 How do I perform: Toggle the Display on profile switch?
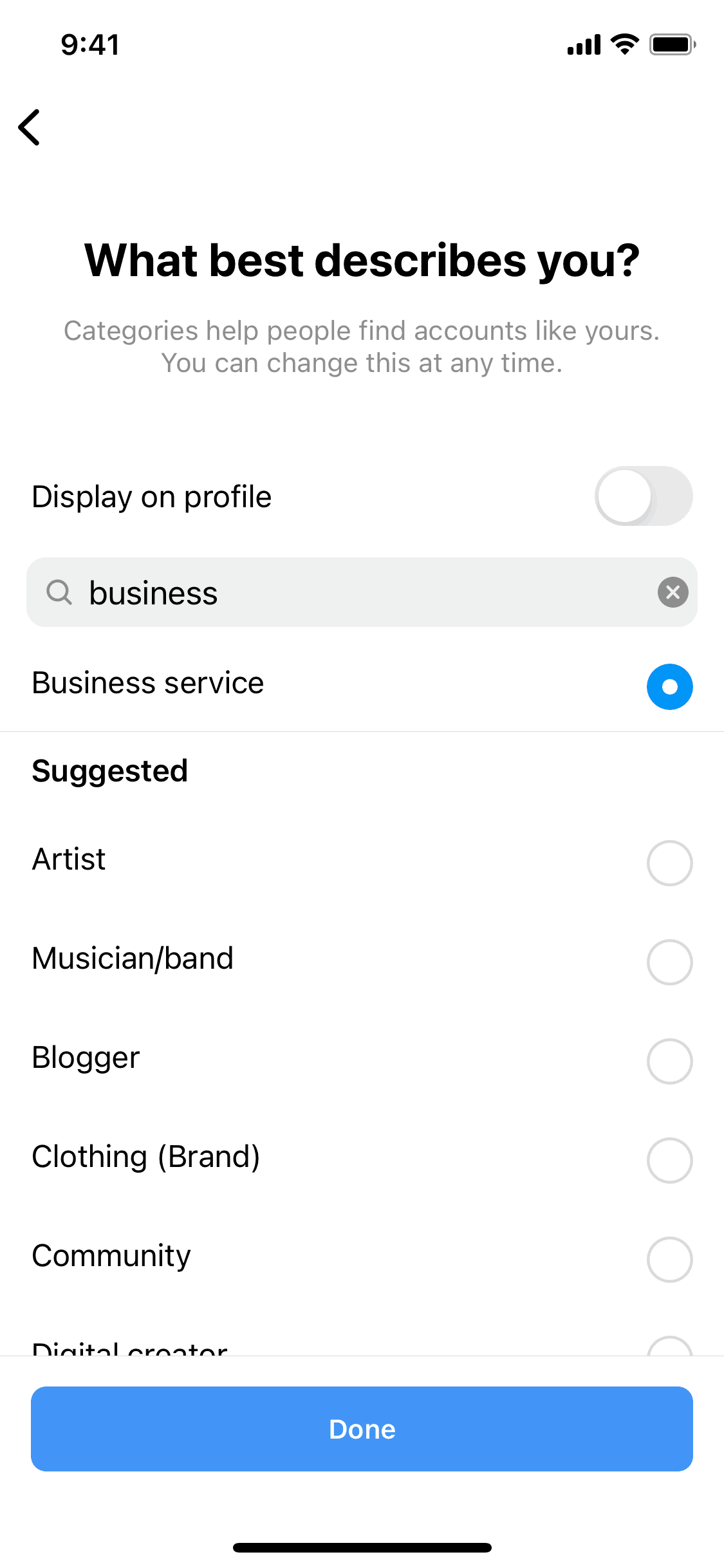coord(643,496)
